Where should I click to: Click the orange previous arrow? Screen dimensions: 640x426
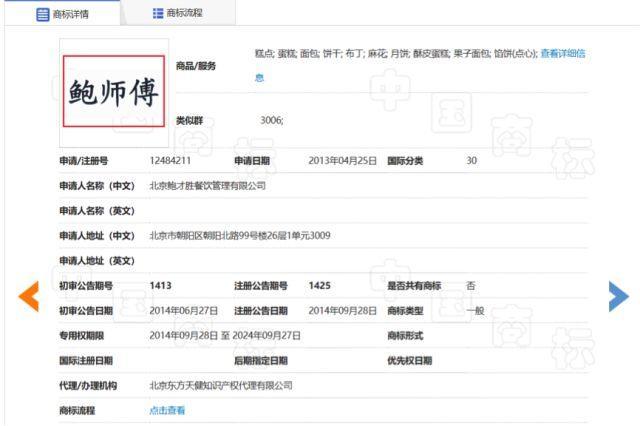click(x=29, y=296)
